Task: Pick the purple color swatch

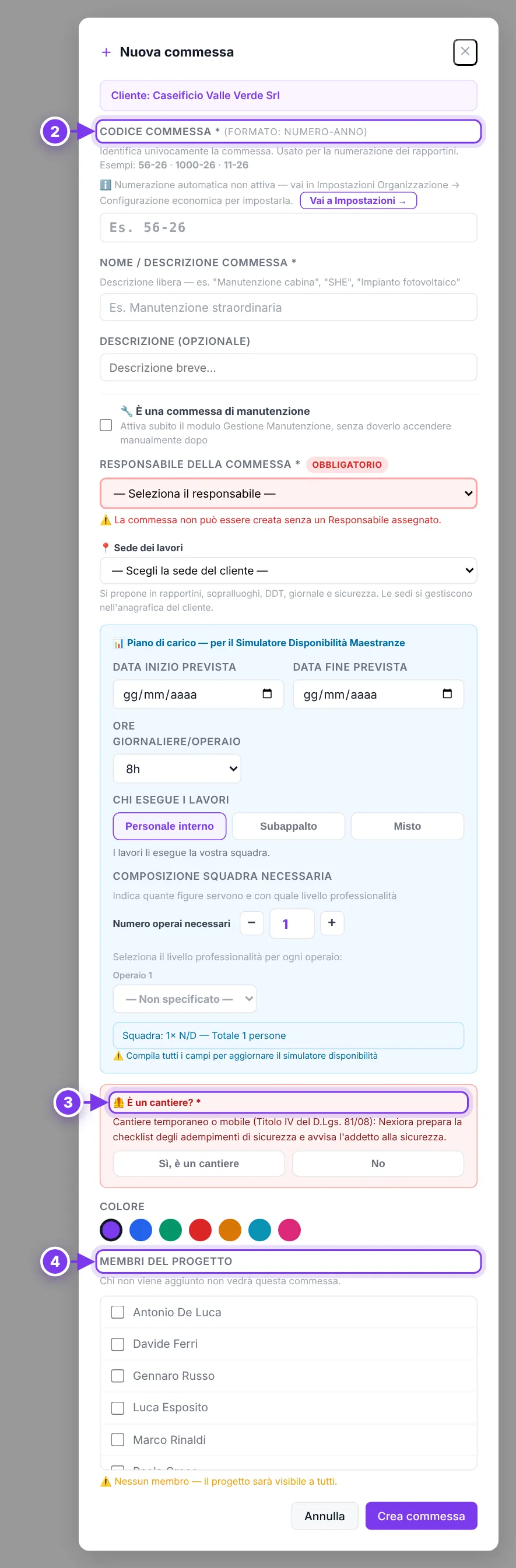Action: 111,1229
